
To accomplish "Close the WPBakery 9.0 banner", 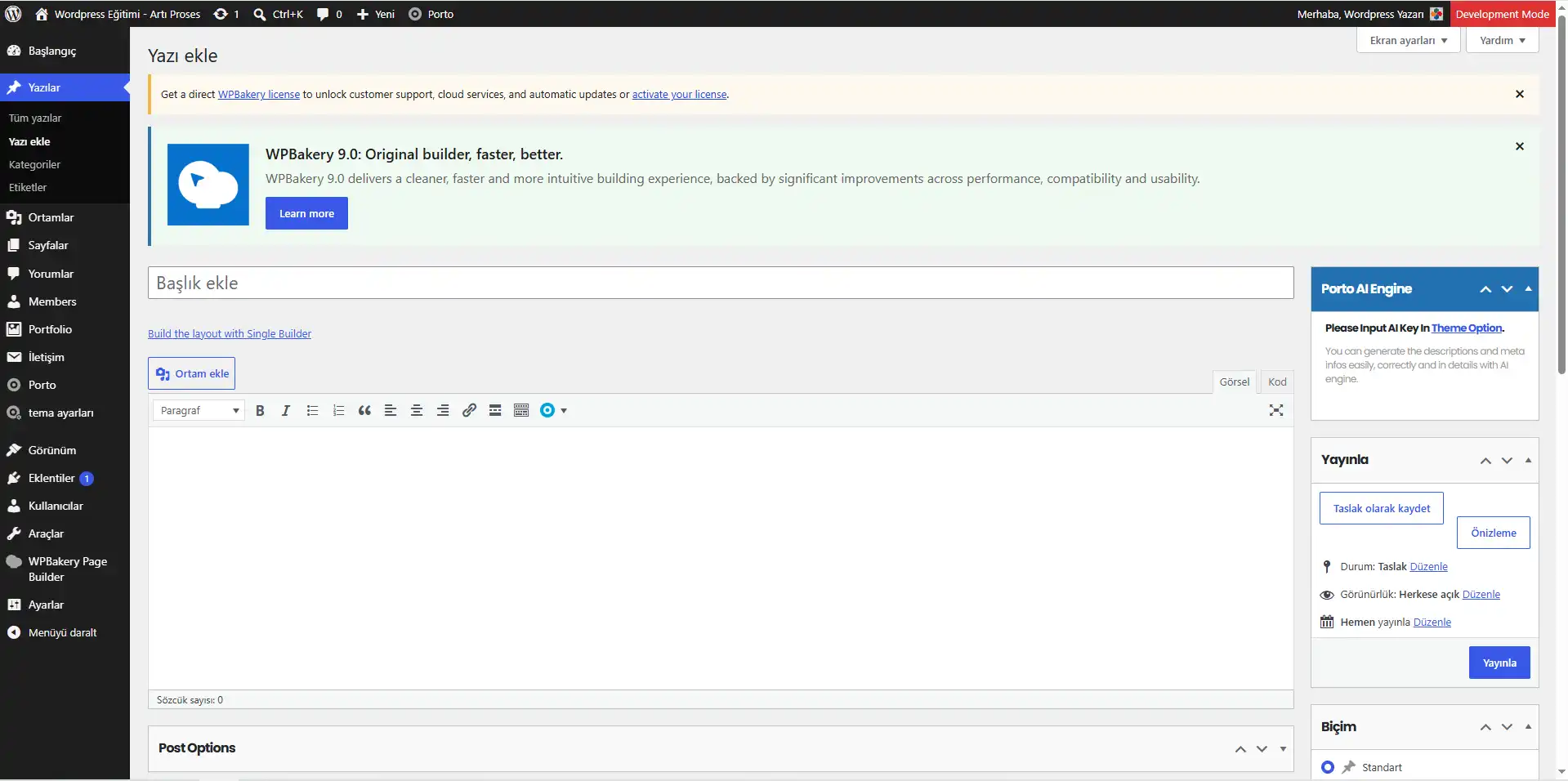I will [1520, 146].
